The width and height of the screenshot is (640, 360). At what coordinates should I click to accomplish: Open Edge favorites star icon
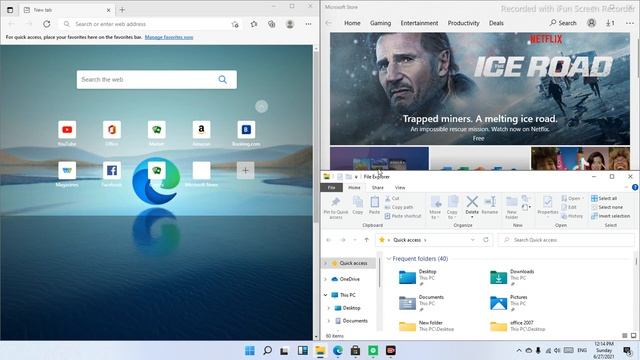click(x=254, y=24)
